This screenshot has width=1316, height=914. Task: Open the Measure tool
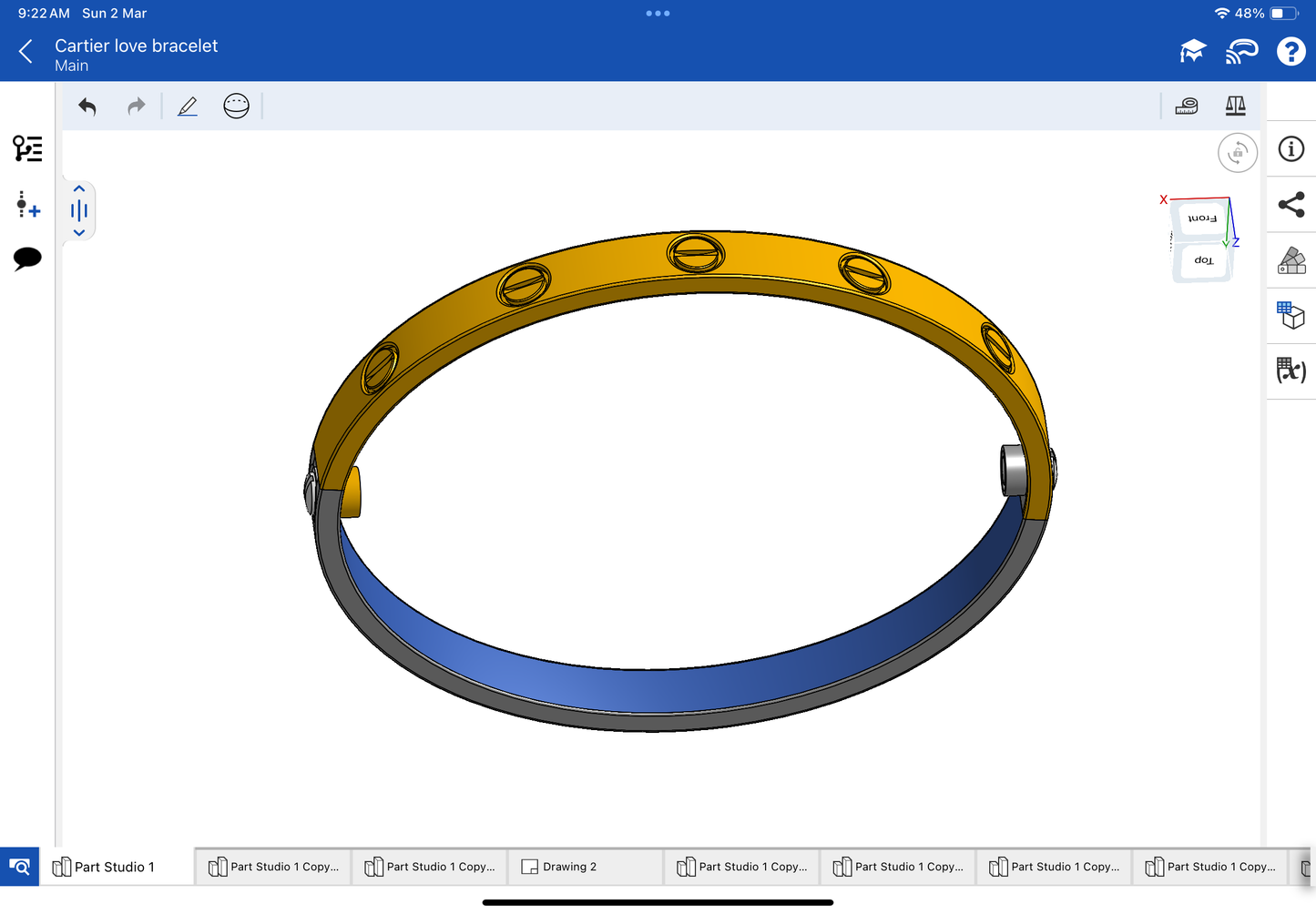point(1187,107)
